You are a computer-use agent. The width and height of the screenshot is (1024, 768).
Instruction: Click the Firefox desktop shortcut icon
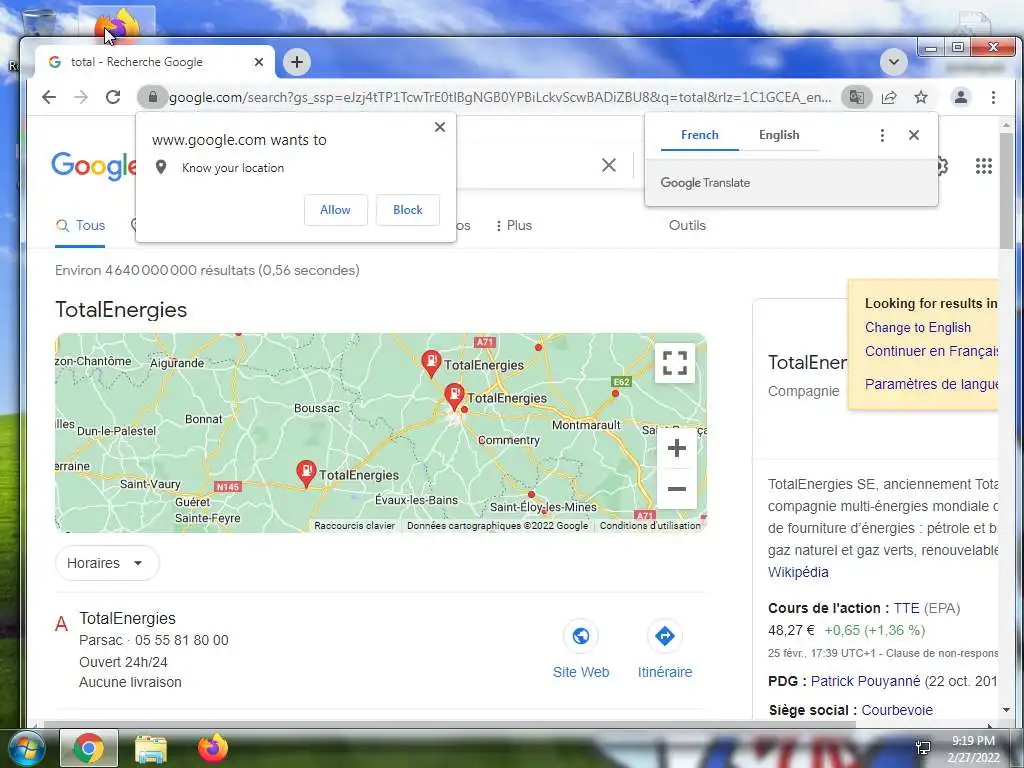(116, 27)
